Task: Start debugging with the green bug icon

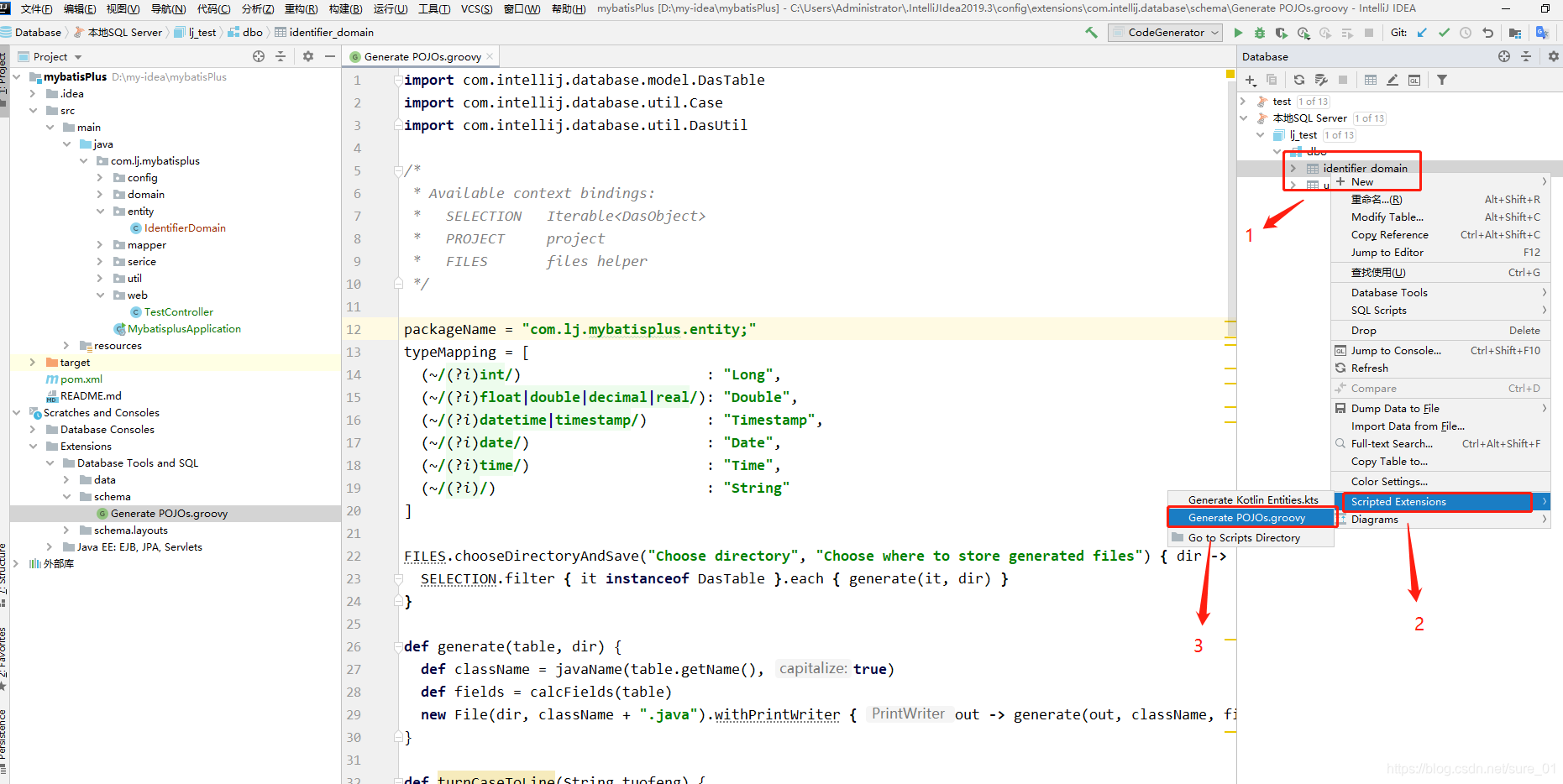Action: click(x=1259, y=33)
